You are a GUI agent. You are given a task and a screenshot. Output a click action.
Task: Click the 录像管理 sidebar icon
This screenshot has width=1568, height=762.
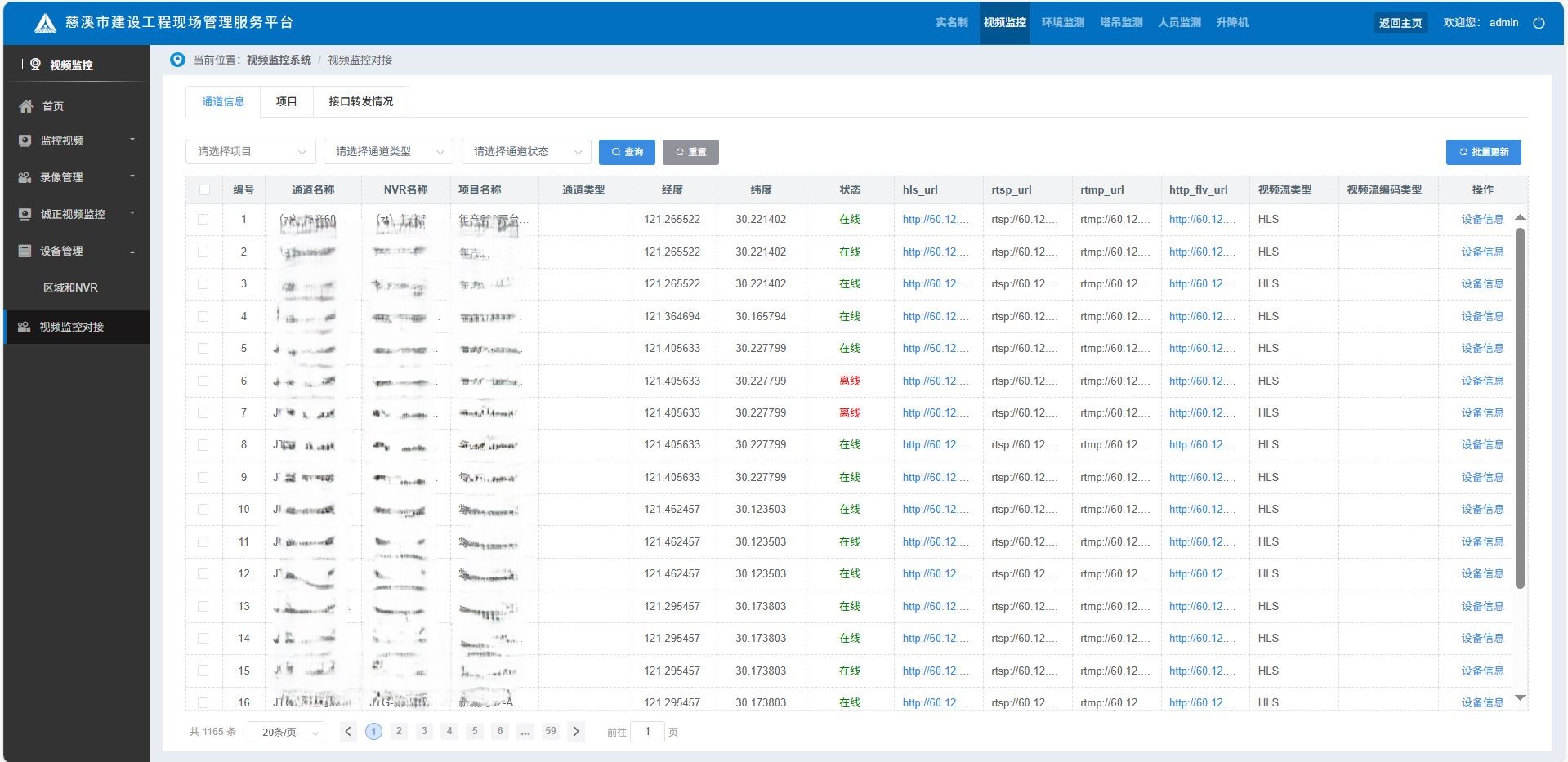tap(25, 177)
